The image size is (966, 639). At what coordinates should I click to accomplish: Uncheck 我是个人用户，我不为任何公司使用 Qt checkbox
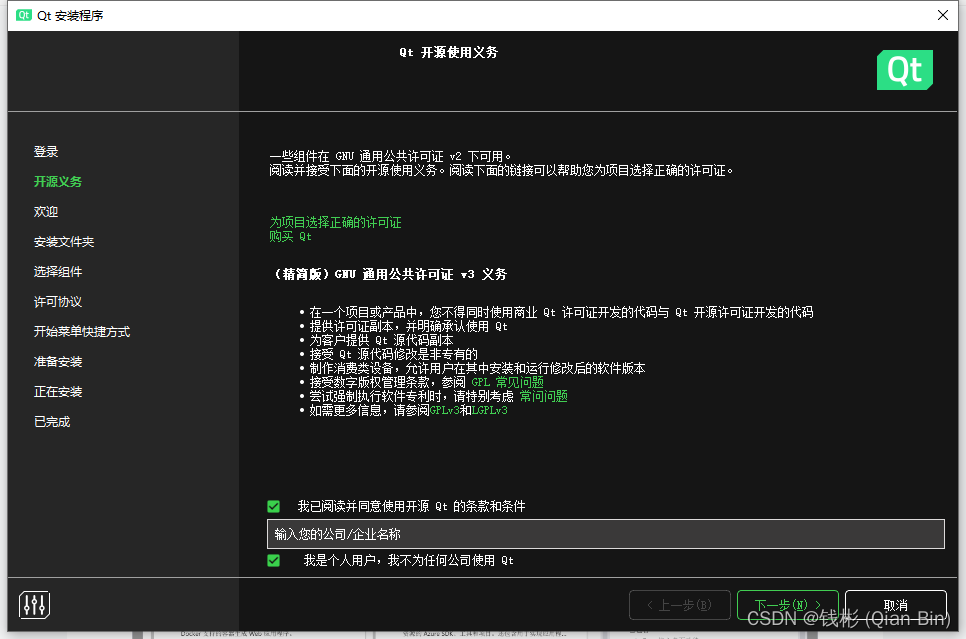[274, 561]
